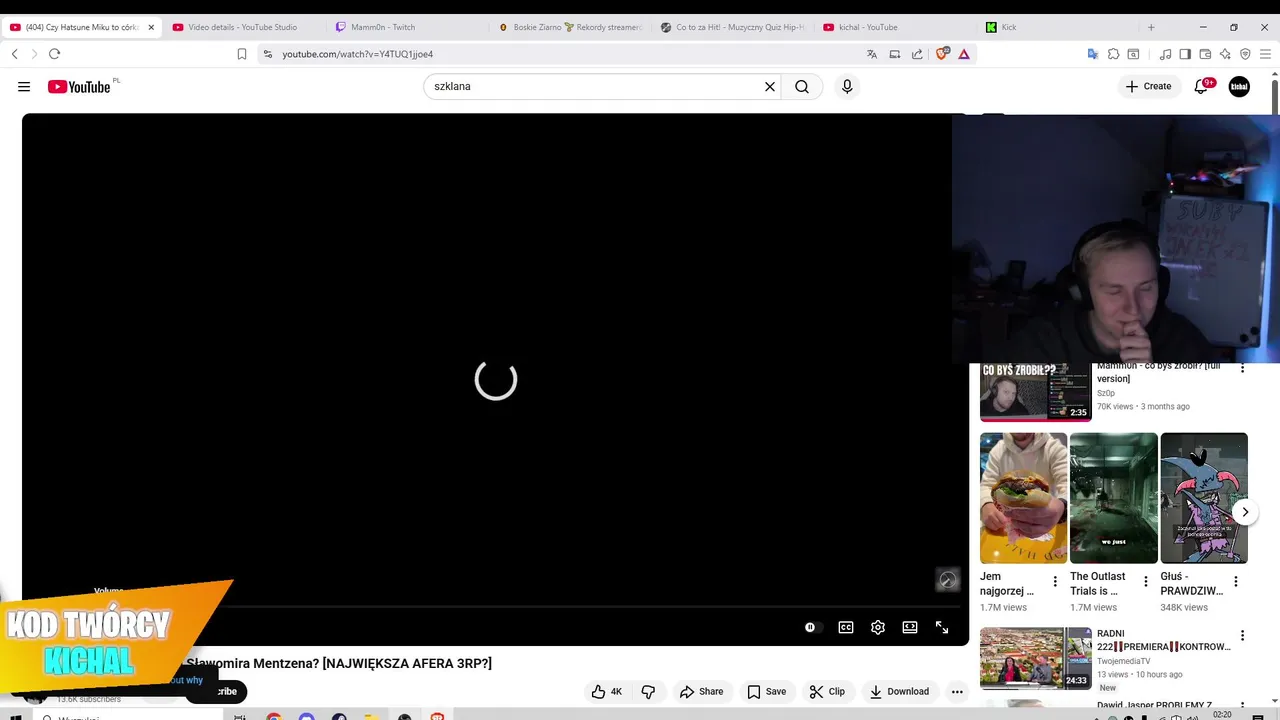Open options for the RADNI 222 PREMIERA video
1280x720 pixels.
click(1243, 635)
